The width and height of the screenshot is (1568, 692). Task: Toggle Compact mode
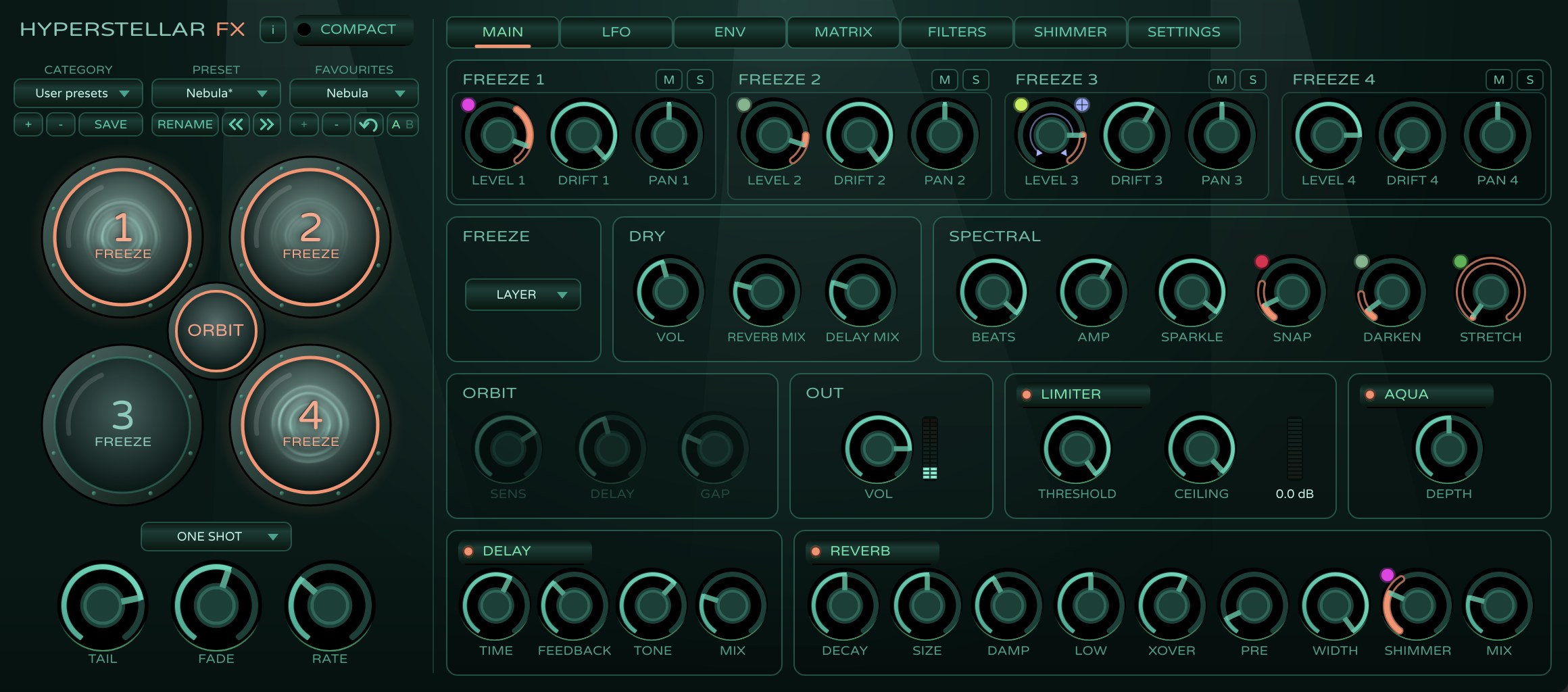pos(353,30)
